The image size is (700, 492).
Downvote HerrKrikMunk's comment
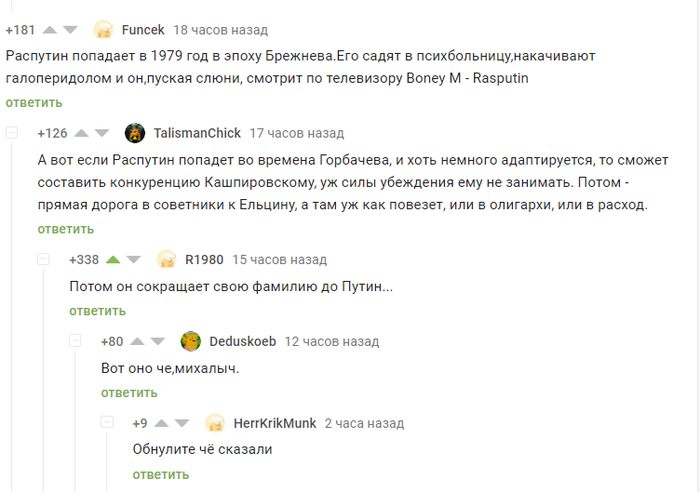pos(183,423)
